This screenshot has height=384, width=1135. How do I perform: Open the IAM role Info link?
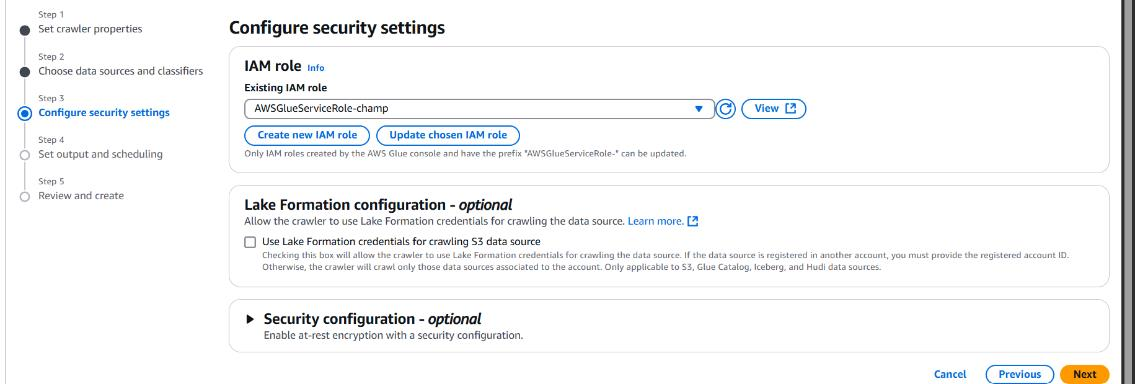pyautogui.click(x=316, y=67)
